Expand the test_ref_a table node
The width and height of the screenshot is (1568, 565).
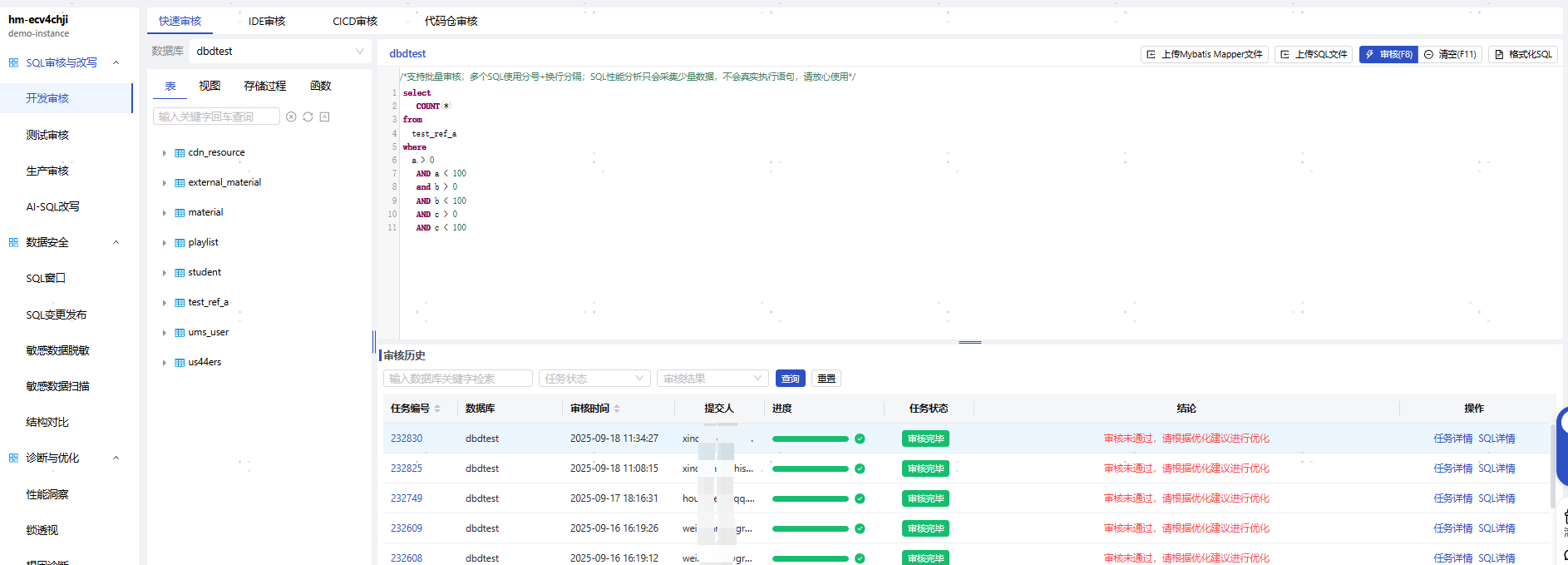165,303
